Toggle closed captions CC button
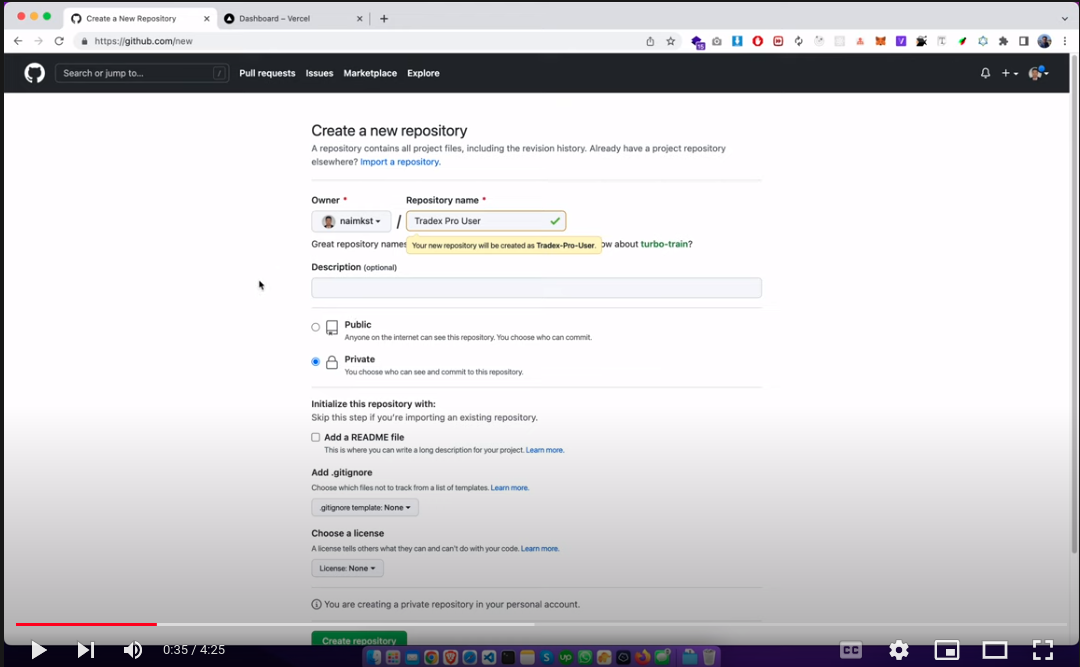 (851, 650)
